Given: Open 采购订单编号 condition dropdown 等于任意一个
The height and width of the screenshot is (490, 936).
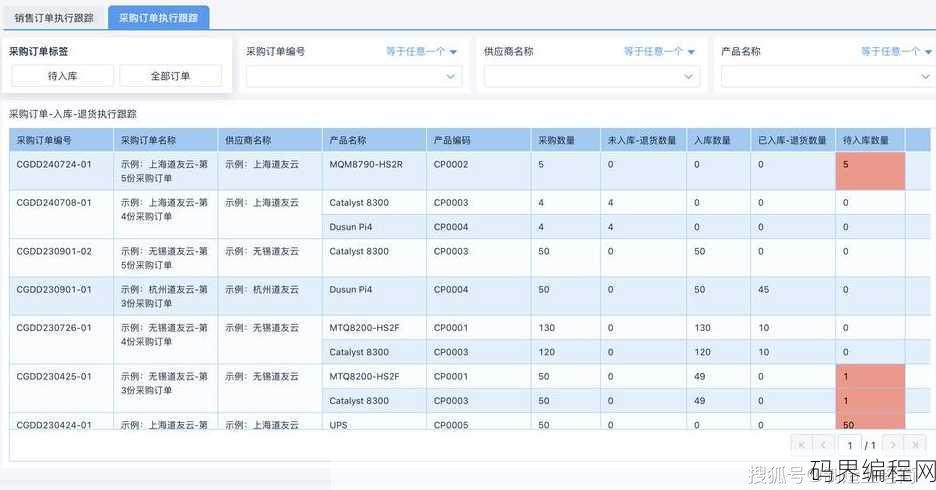Looking at the screenshot, I should pyautogui.click(x=421, y=51).
